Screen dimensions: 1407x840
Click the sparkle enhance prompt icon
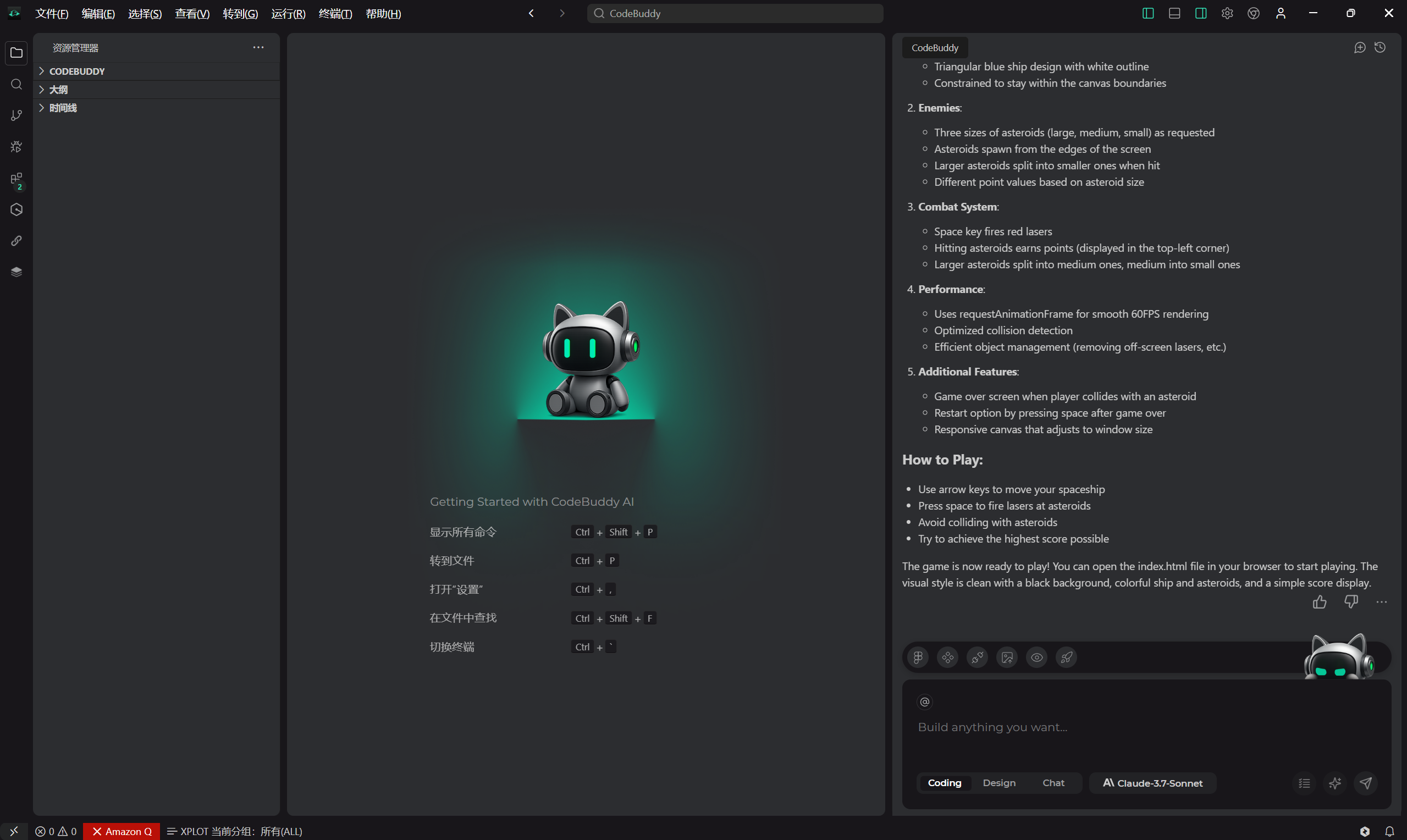pos(1335,783)
